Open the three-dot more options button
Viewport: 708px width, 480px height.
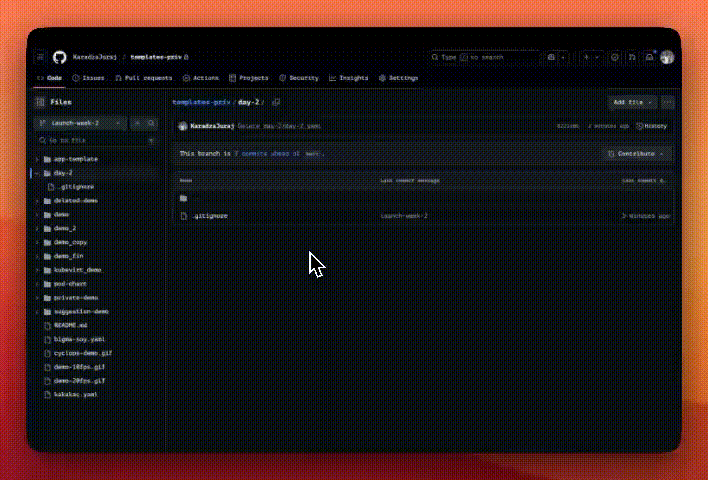point(667,102)
